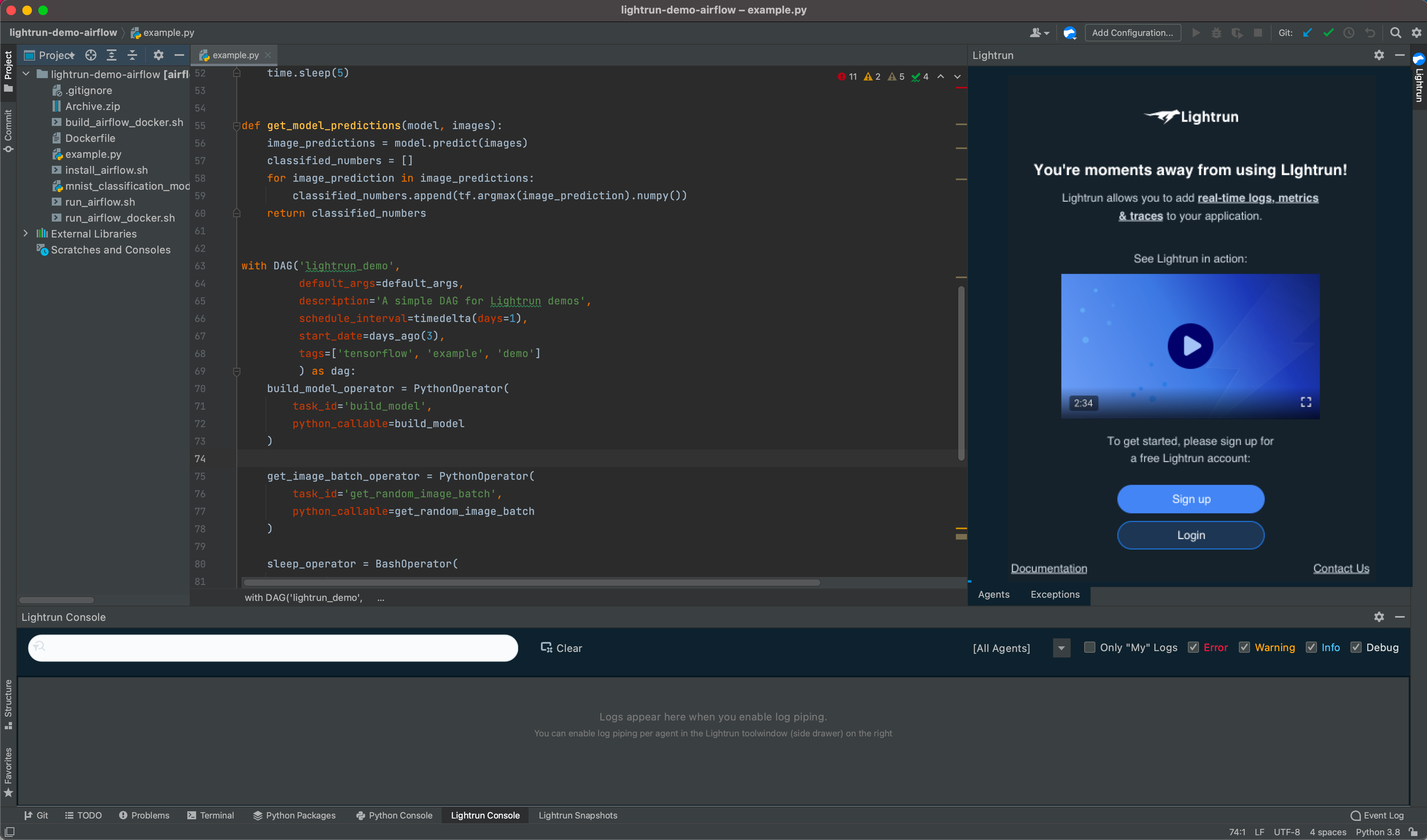Click the Git update project arrow icon
This screenshot has height=840, width=1427.
[x=1307, y=33]
